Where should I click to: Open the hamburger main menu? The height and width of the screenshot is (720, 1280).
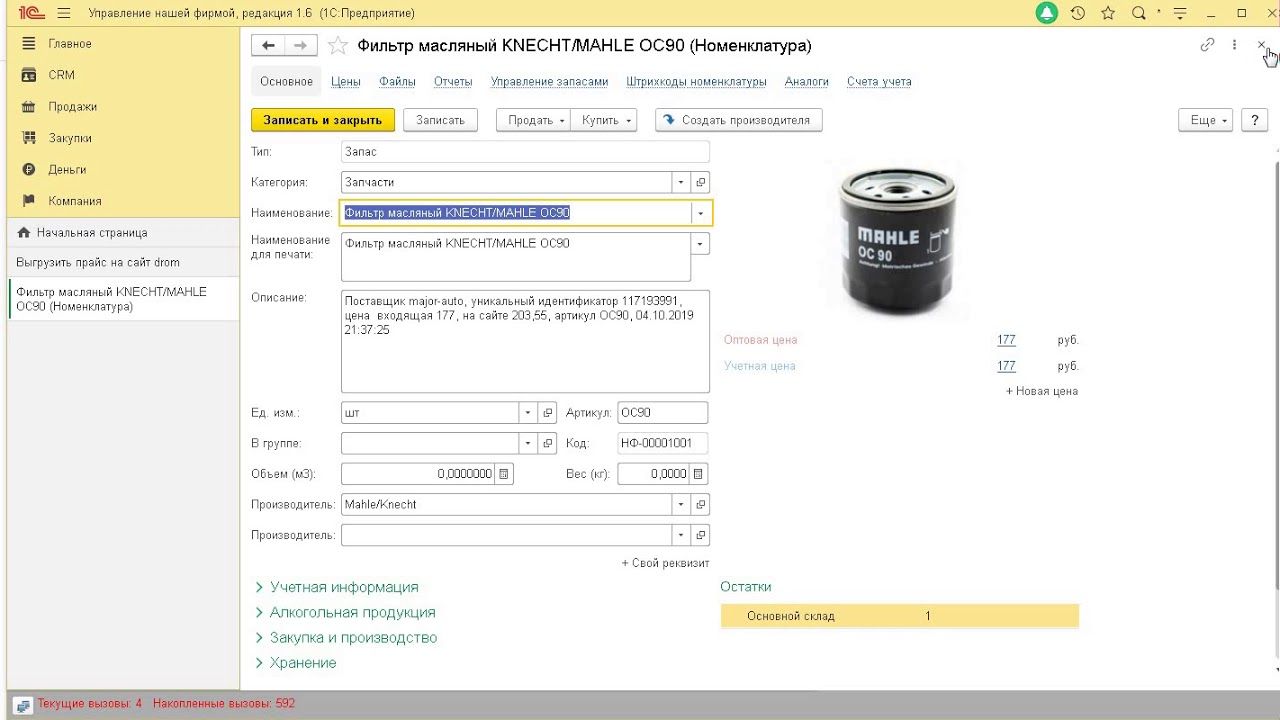pyautogui.click(x=64, y=13)
